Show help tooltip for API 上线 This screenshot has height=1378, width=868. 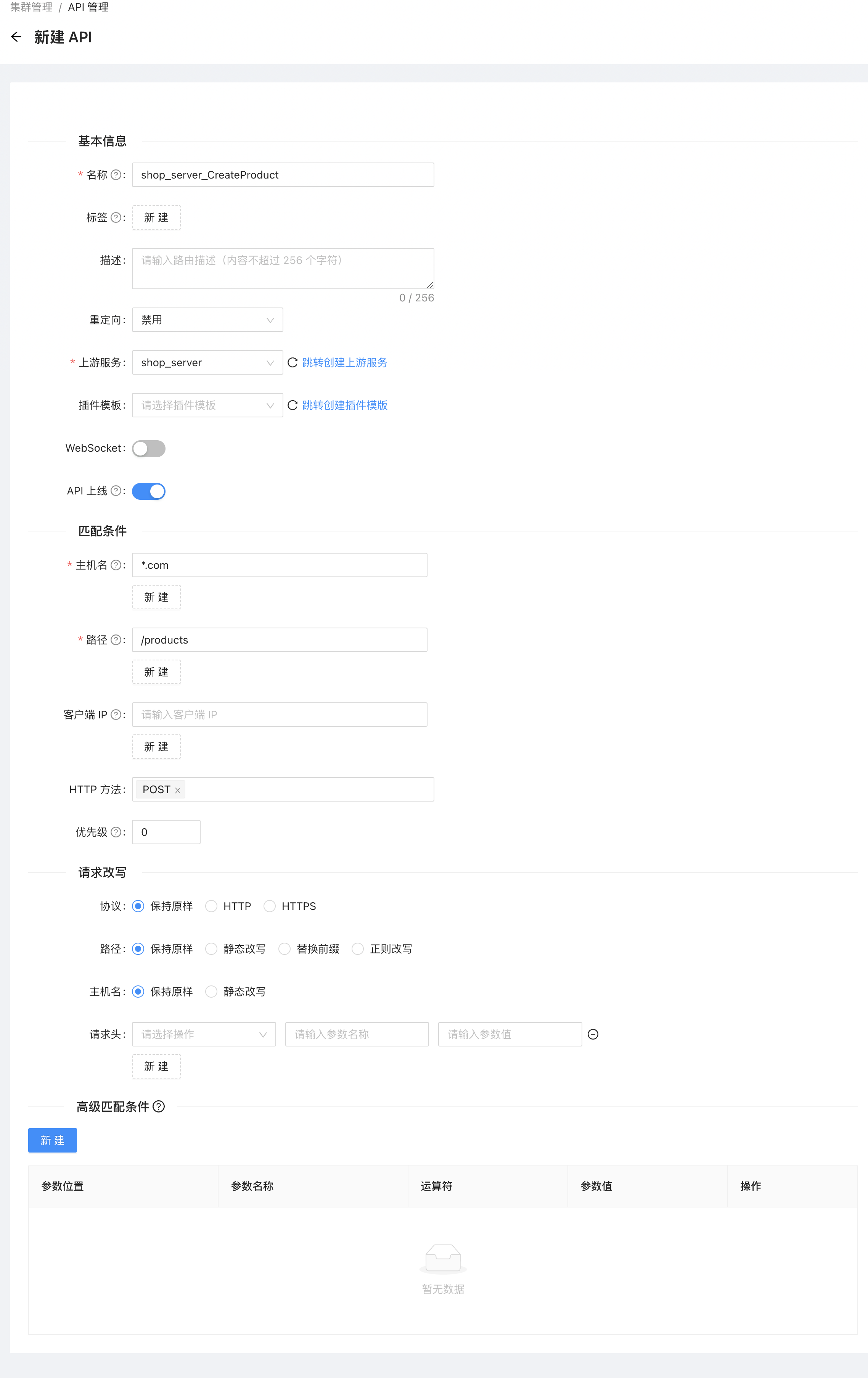(x=116, y=491)
